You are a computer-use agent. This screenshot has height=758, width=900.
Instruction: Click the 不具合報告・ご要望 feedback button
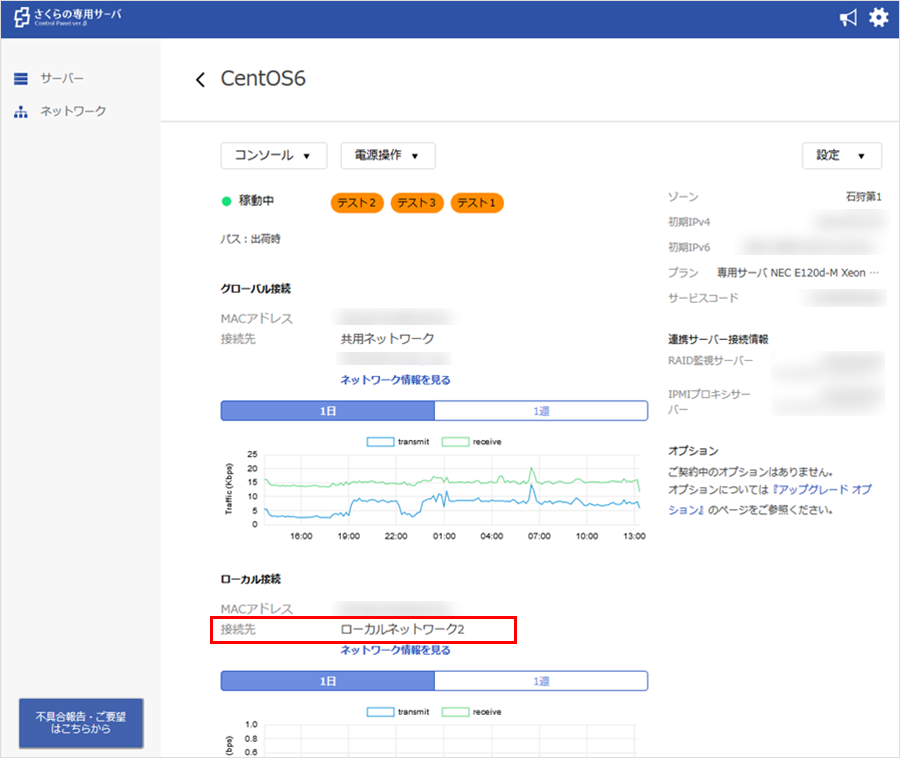coord(81,723)
